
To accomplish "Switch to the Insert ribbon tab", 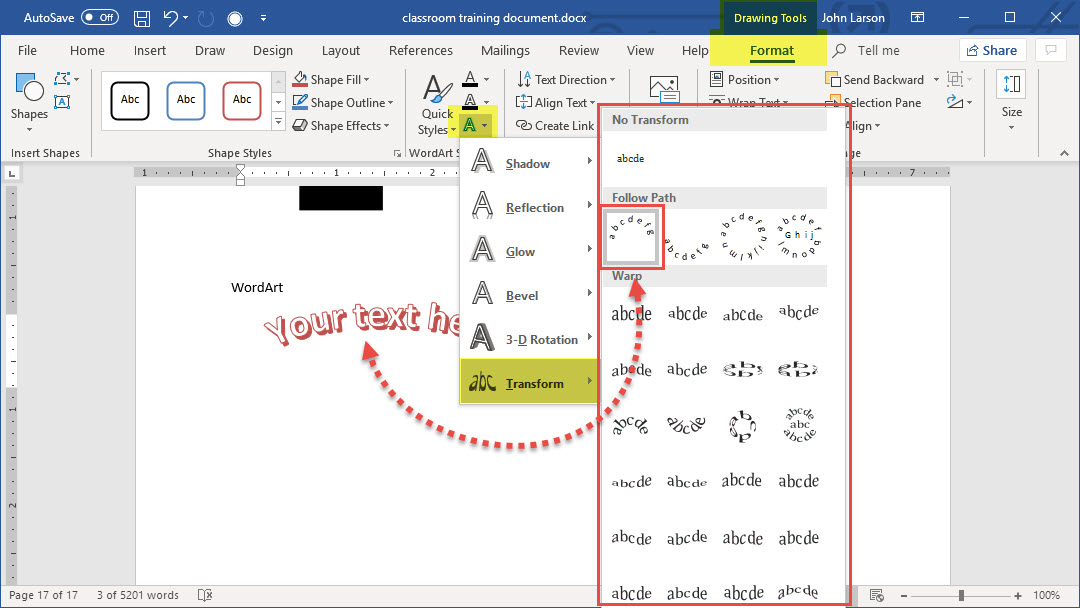I will [x=150, y=51].
